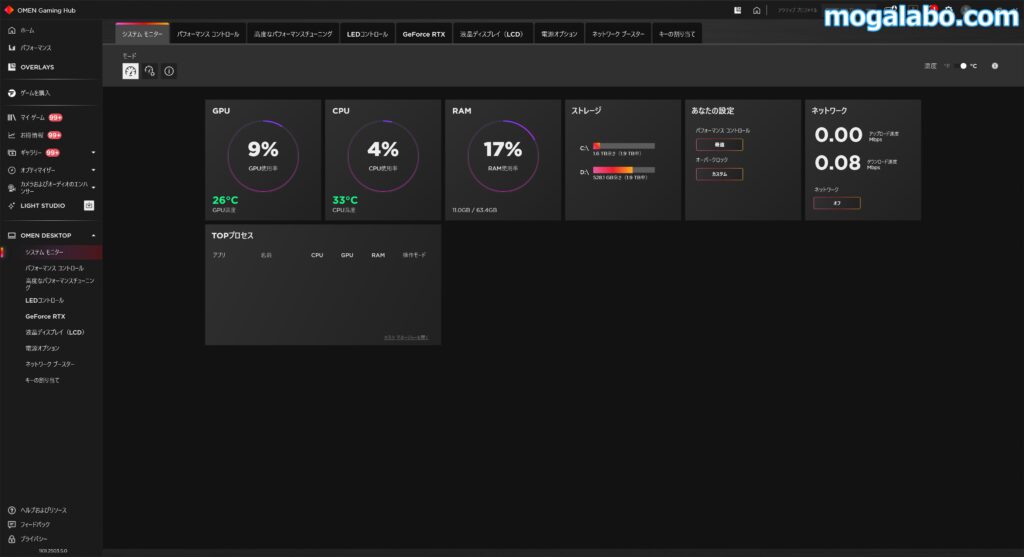Click the OMEN Gaming Hub logo icon
Image resolution: width=1024 pixels, height=557 pixels.
tap(8, 10)
